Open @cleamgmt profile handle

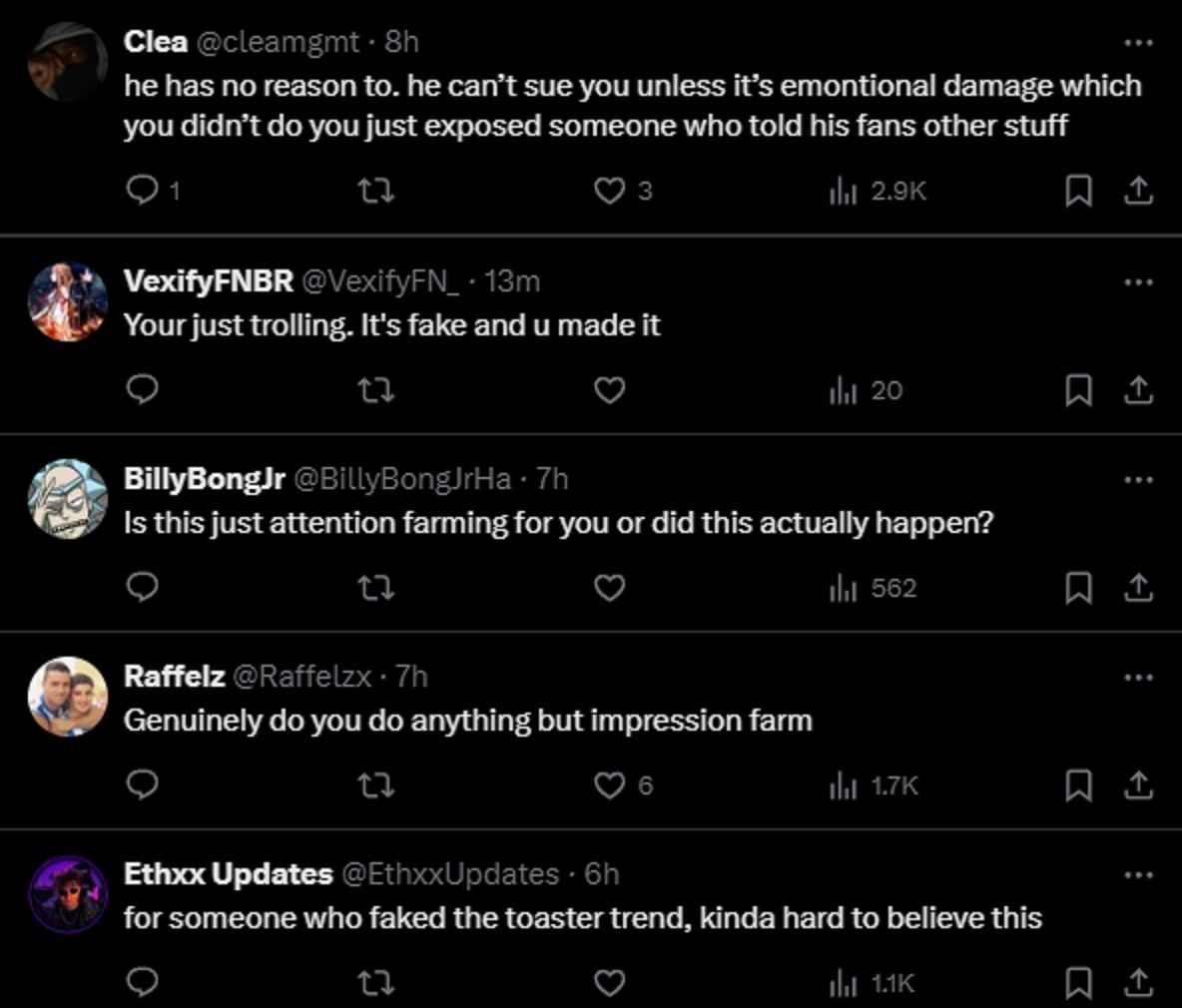(277, 41)
